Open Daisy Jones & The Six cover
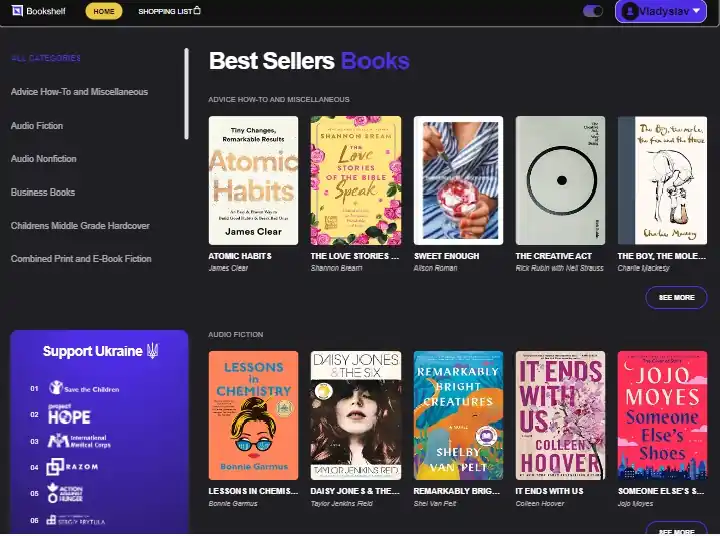Screen dimensions: 720x536 356,416
